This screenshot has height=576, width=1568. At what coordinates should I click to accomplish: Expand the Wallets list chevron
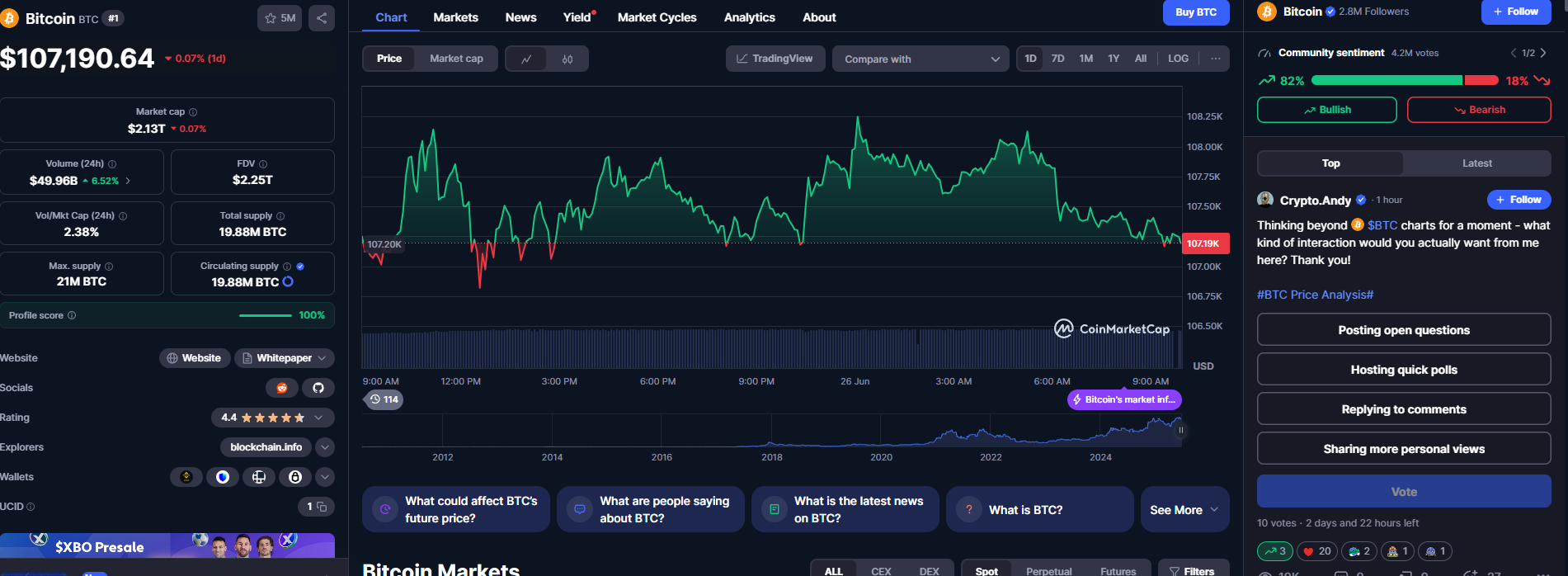point(325,477)
